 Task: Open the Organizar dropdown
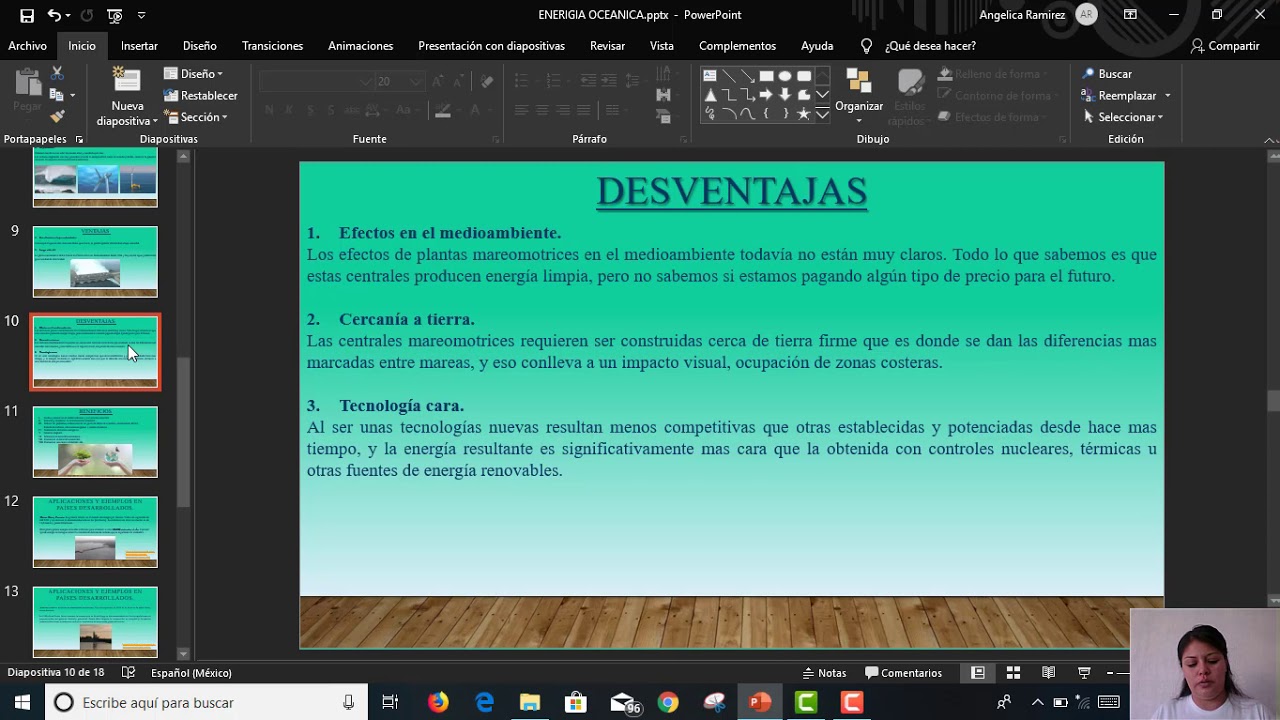[x=858, y=97]
